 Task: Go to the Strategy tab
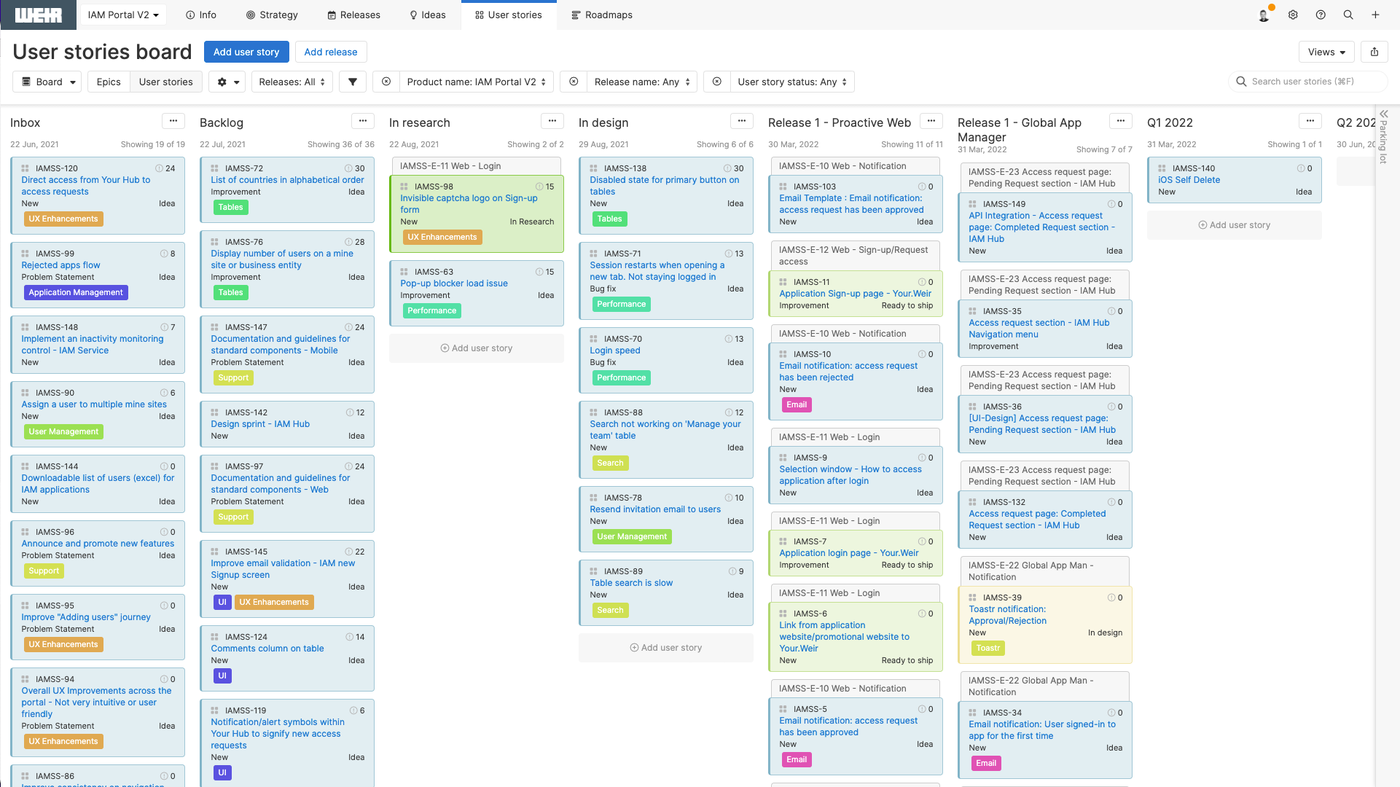(272, 15)
